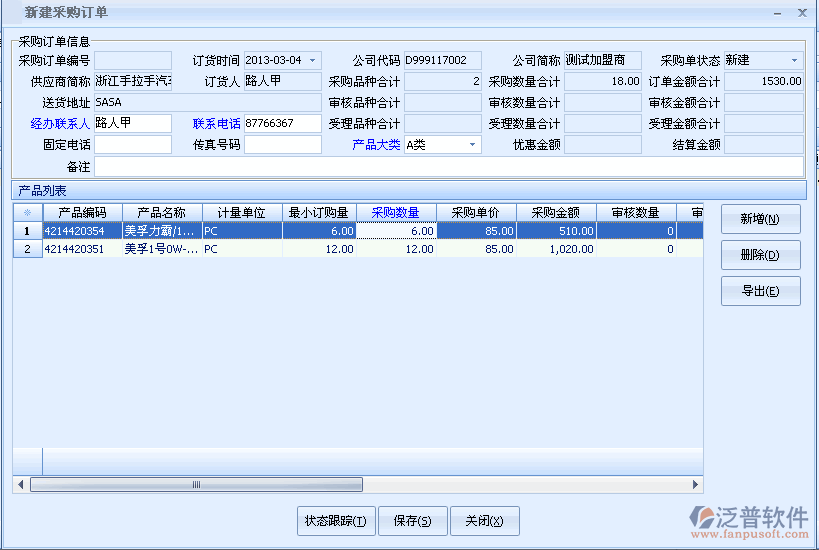
Task: Select row 2 product 4214420351
Action: click(82, 249)
